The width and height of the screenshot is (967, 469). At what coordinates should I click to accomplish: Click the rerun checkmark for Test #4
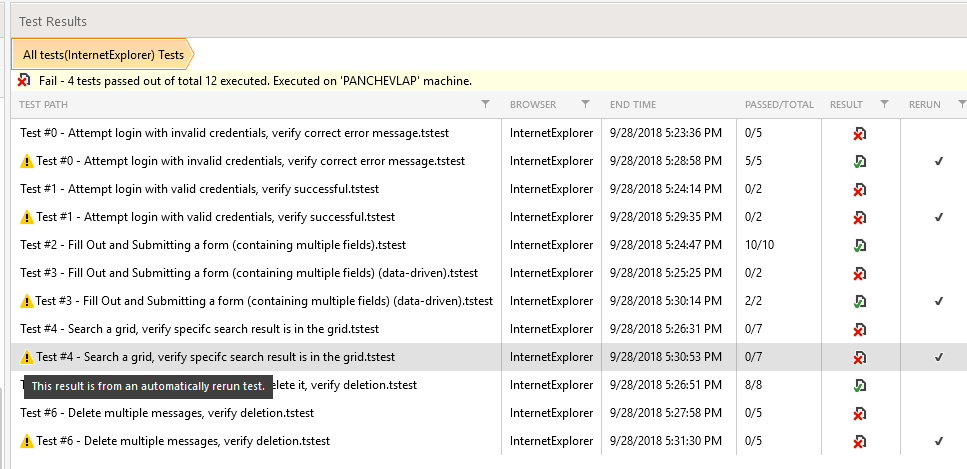pos(939,357)
